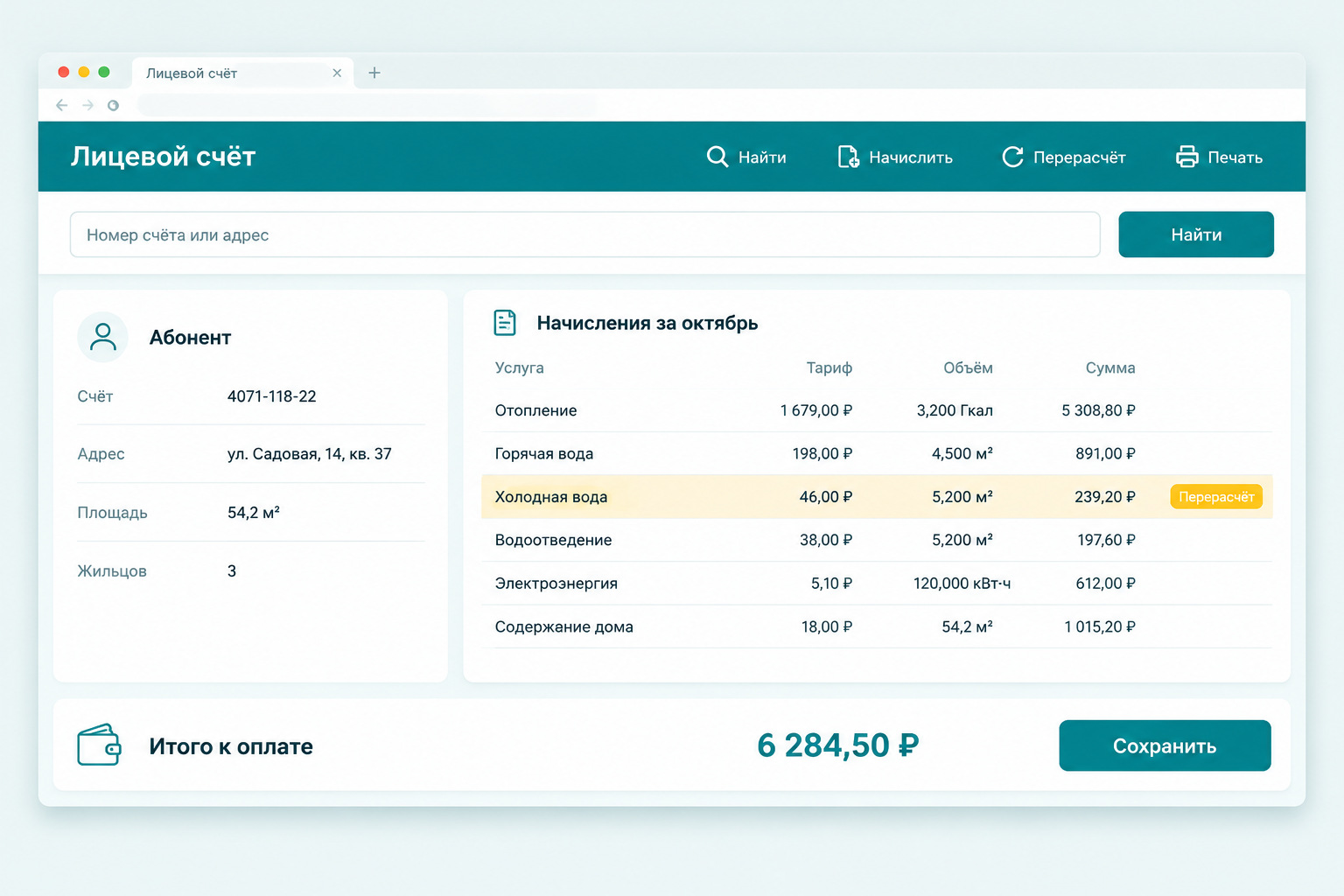
Task: Click the Абонент person avatar icon
Action: (x=103, y=337)
